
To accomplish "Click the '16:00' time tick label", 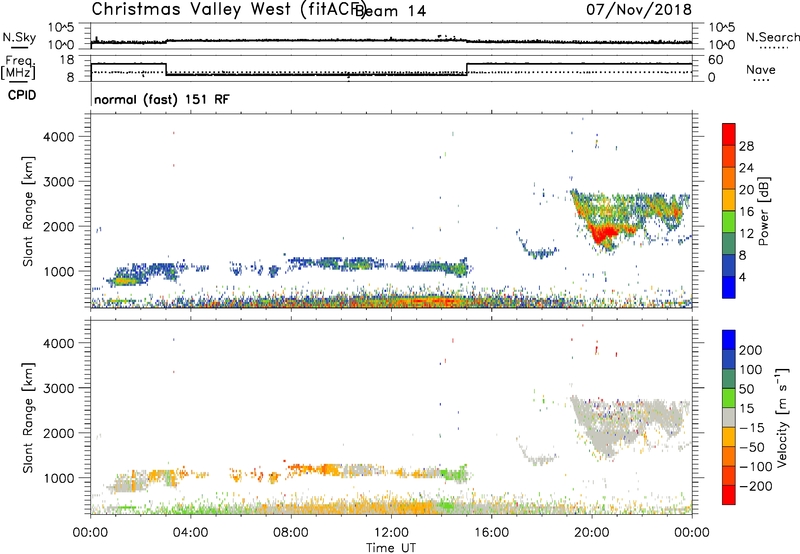I will 491,533.
